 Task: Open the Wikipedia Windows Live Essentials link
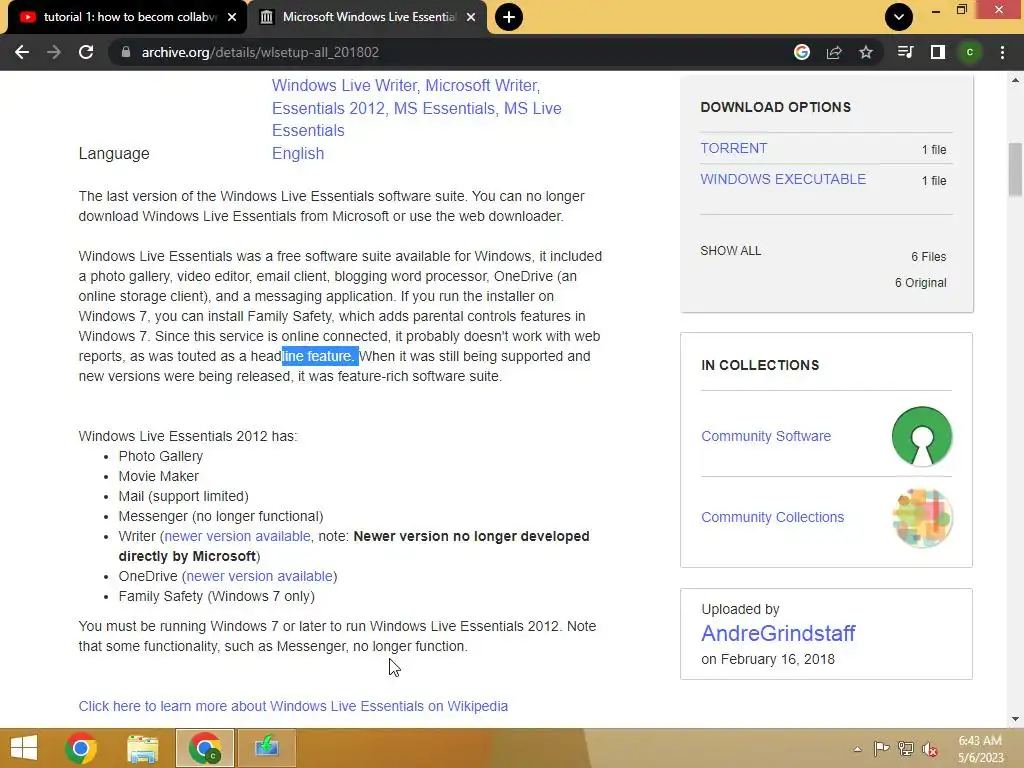[293, 706]
